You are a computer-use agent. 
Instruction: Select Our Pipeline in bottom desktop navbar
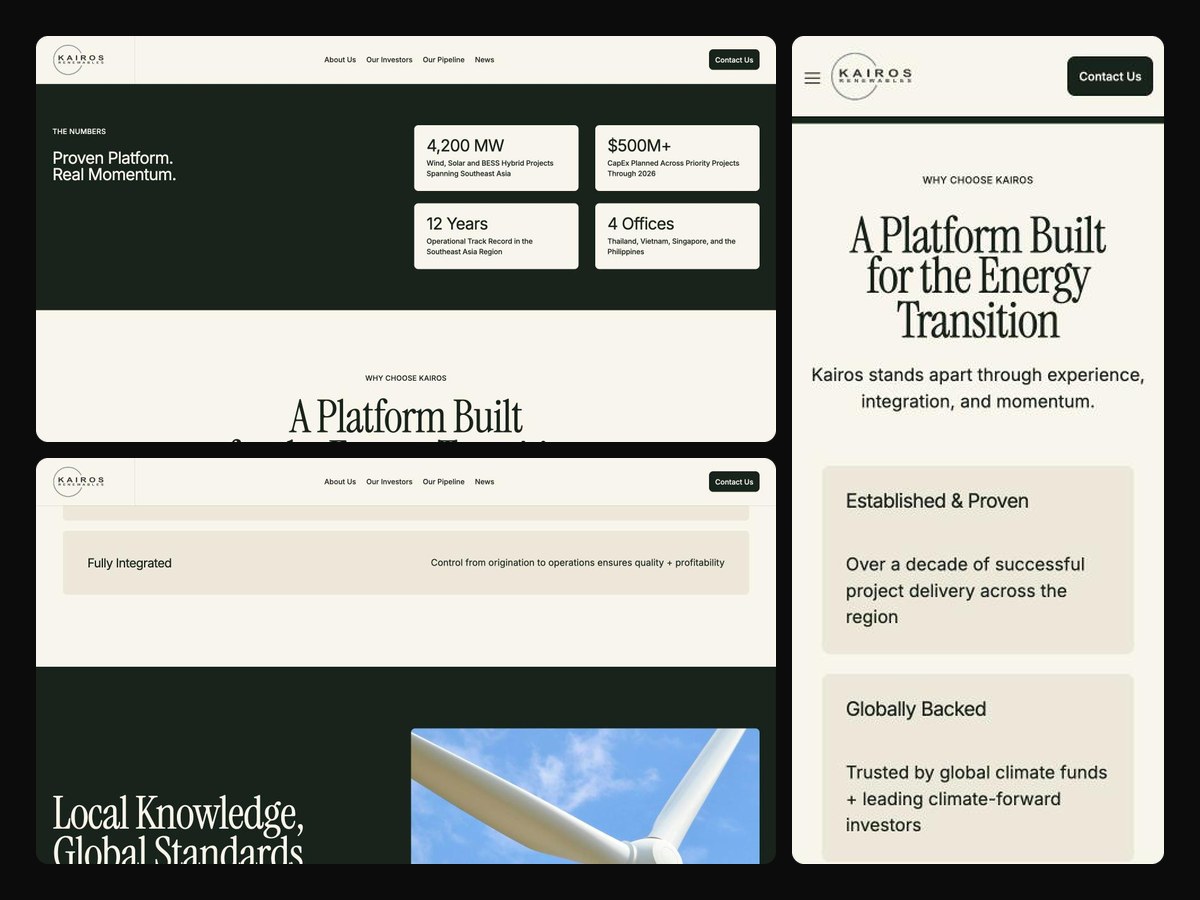click(x=443, y=482)
